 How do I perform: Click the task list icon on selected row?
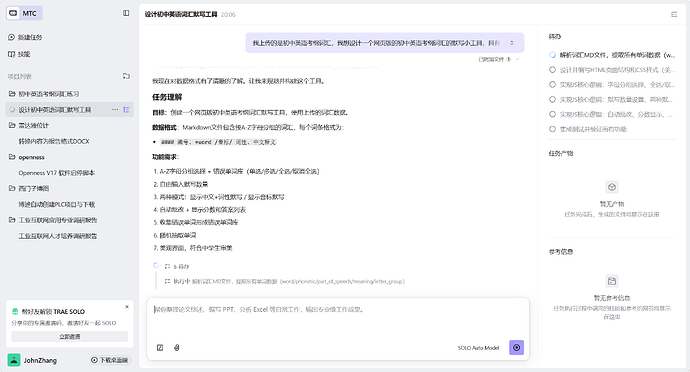126,110
